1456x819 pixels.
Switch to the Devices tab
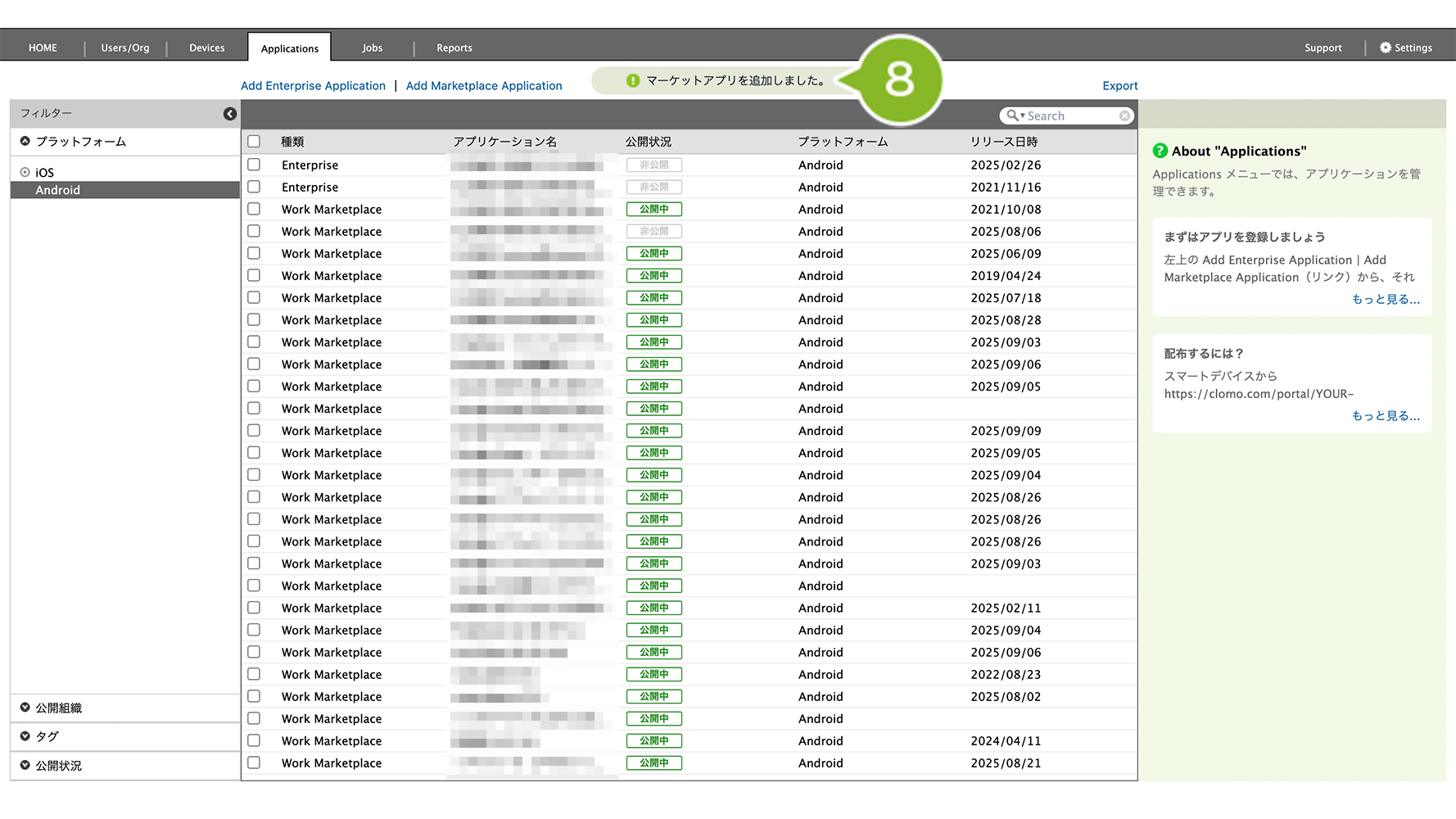[x=206, y=48]
